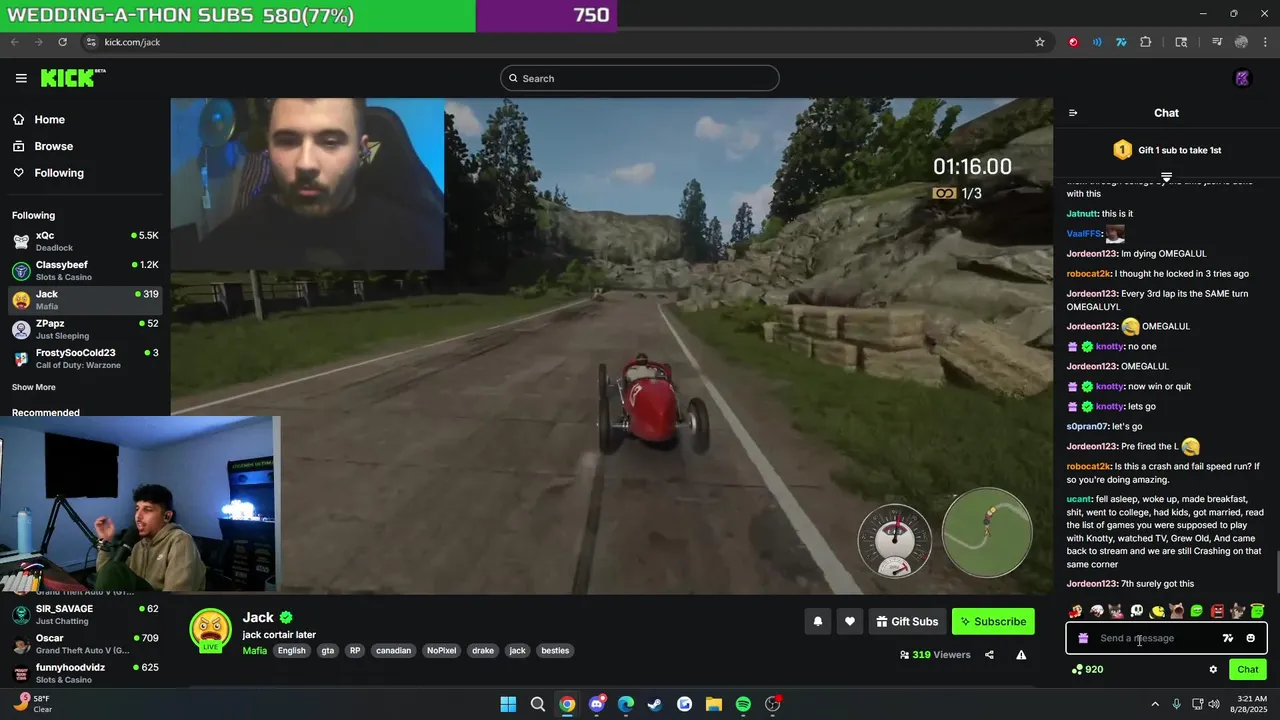Screen dimensions: 1280x720
Task: Insert the screaming cat emote
Action: pos(1177,611)
